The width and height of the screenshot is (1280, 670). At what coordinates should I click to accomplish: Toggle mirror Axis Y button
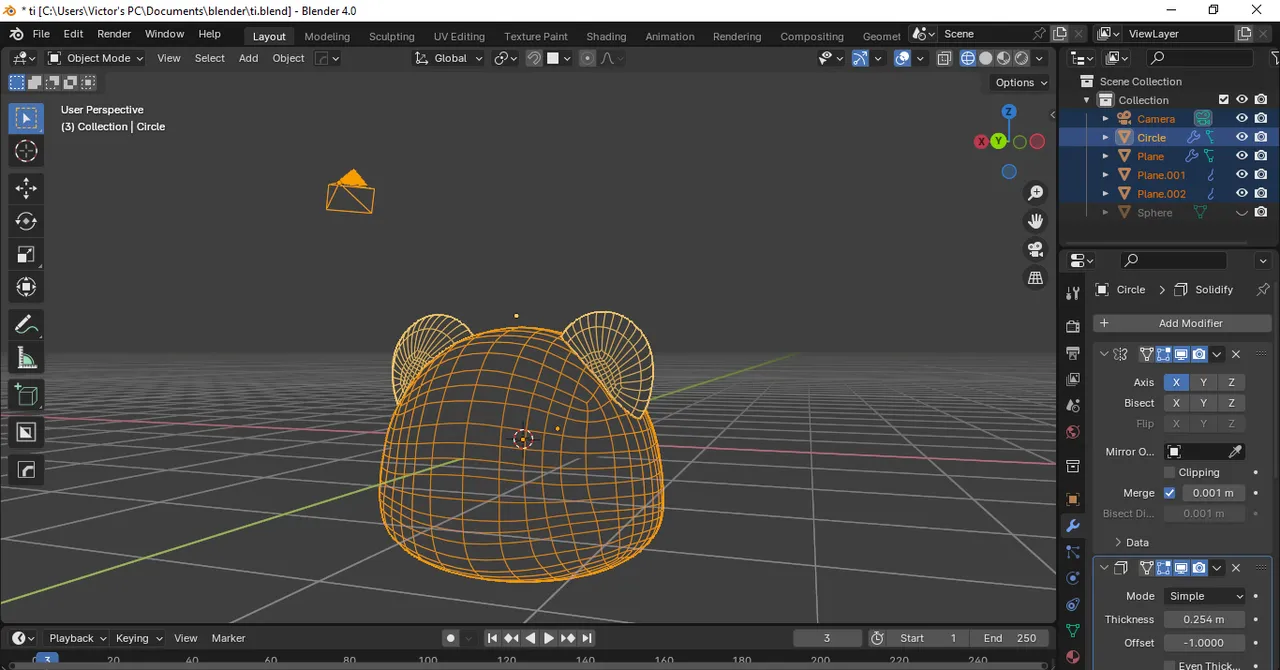pyautogui.click(x=1204, y=382)
